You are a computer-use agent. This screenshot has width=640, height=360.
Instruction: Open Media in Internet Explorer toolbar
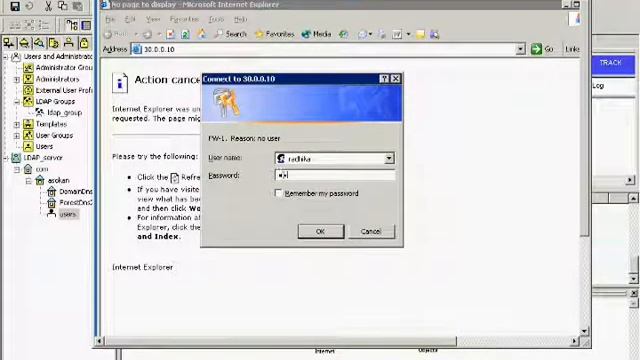pos(316,34)
